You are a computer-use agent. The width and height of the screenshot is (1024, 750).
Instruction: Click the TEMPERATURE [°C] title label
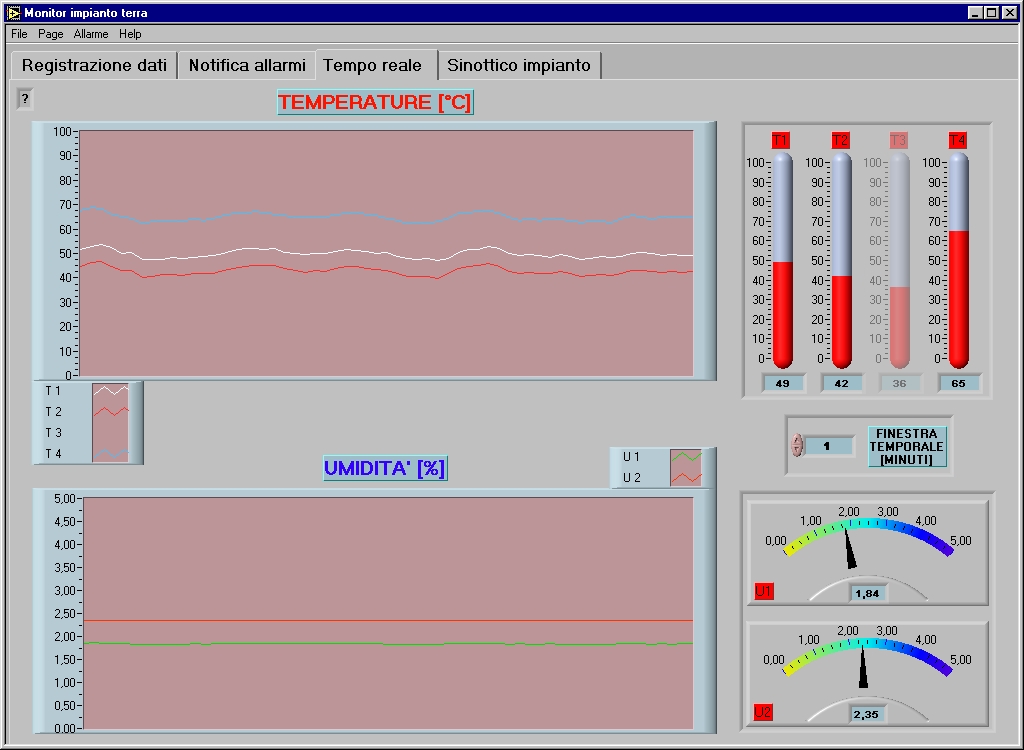click(x=376, y=103)
